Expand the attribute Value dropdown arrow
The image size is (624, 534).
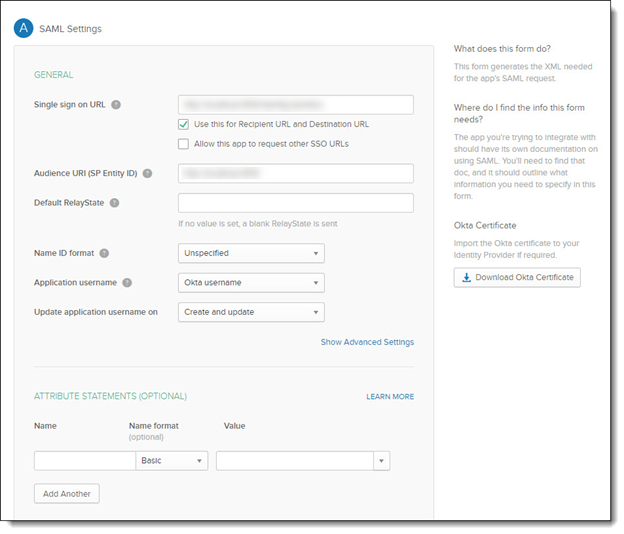[x=382, y=461]
